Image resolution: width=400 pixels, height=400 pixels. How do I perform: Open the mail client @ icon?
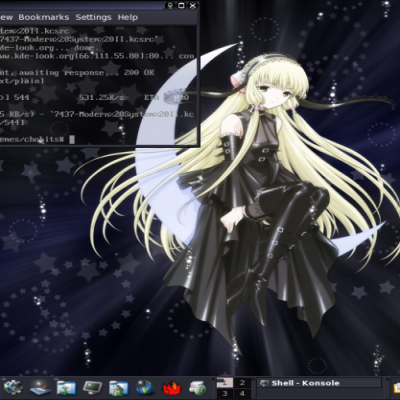[198, 388]
